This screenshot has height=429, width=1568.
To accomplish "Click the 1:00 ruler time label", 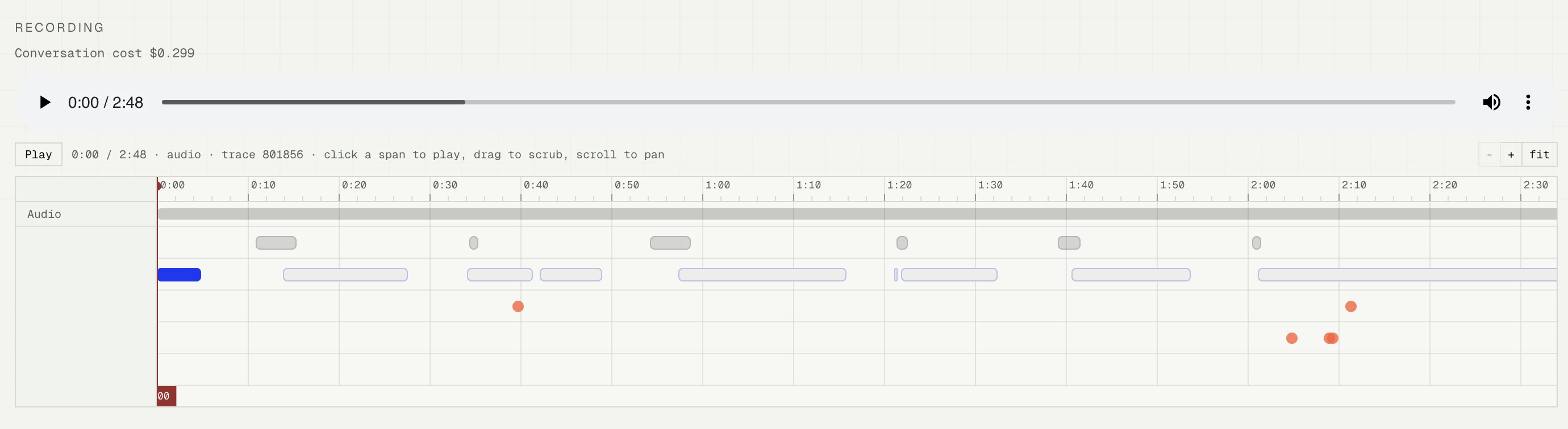I will click(718, 185).
